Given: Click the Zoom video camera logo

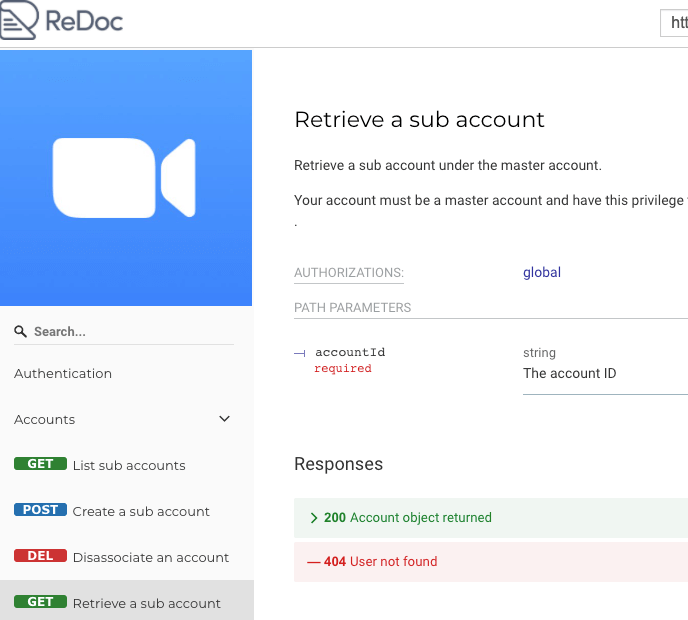Looking at the screenshot, I should pyautogui.click(x=124, y=178).
